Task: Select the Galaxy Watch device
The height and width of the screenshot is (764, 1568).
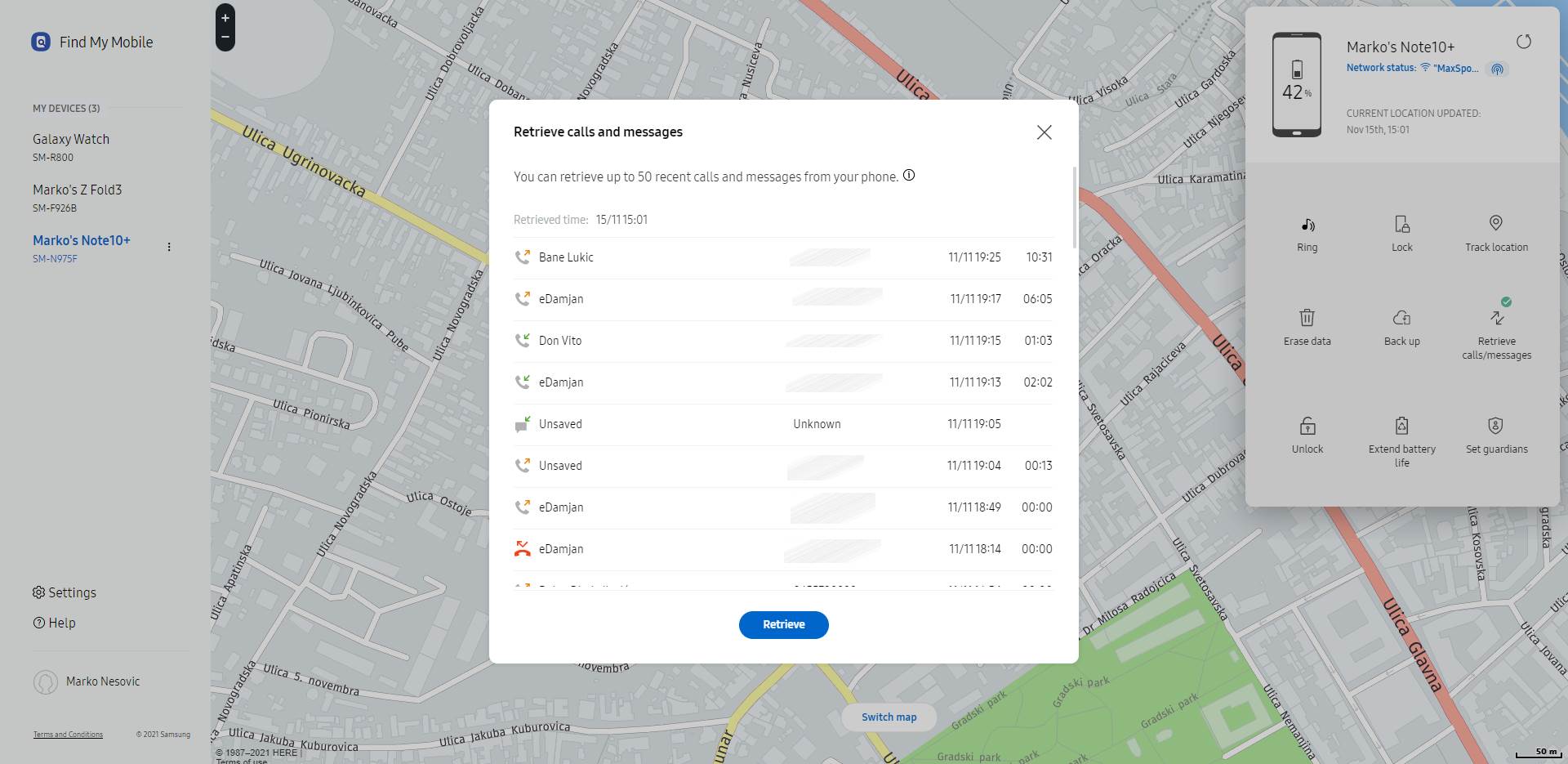Action: pyautogui.click(x=71, y=139)
